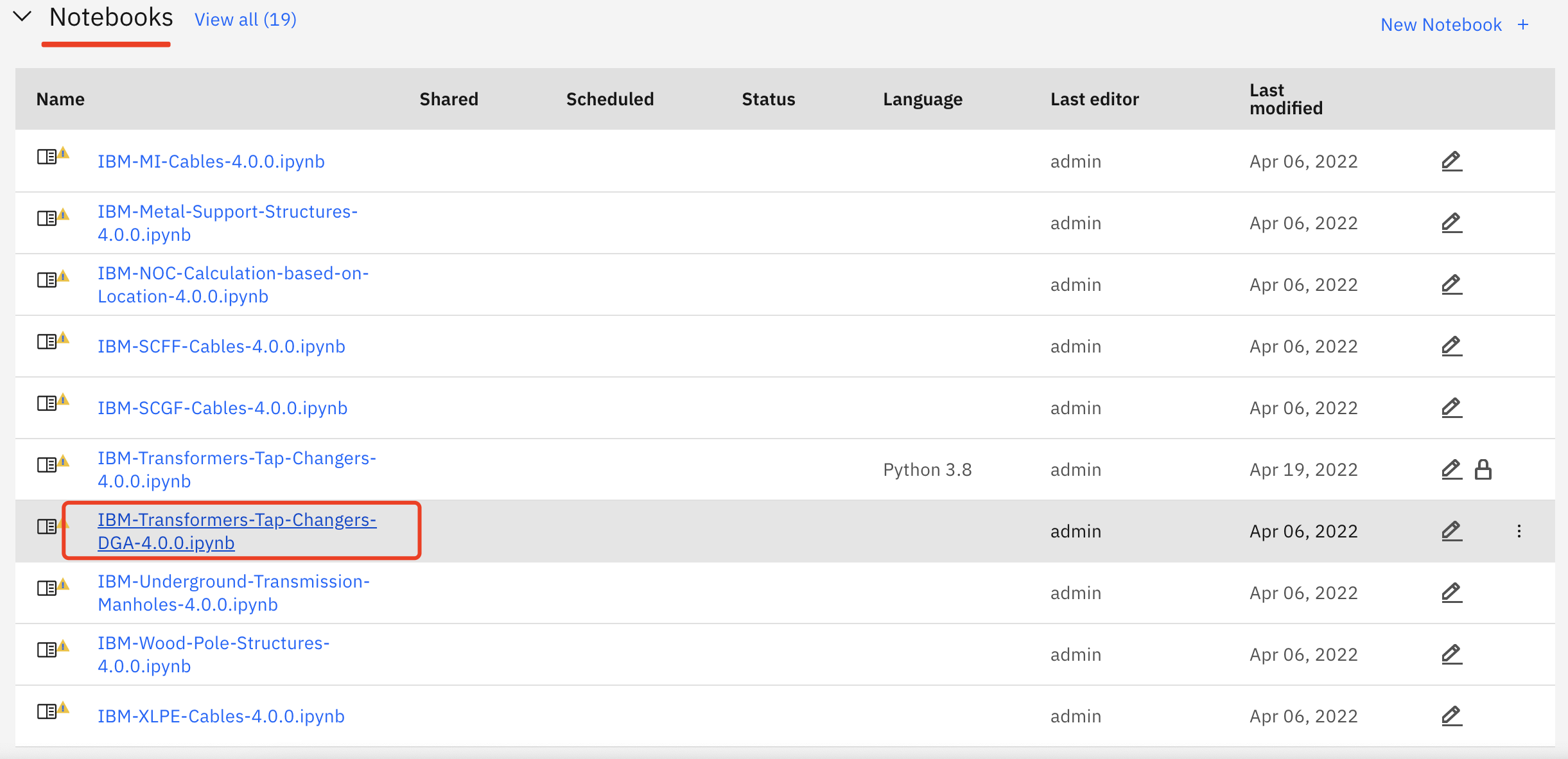Image resolution: width=1568 pixels, height=759 pixels.
Task: Edit IBM-MI-Cables notebook with pencil icon
Action: (x=1451, y=161)
